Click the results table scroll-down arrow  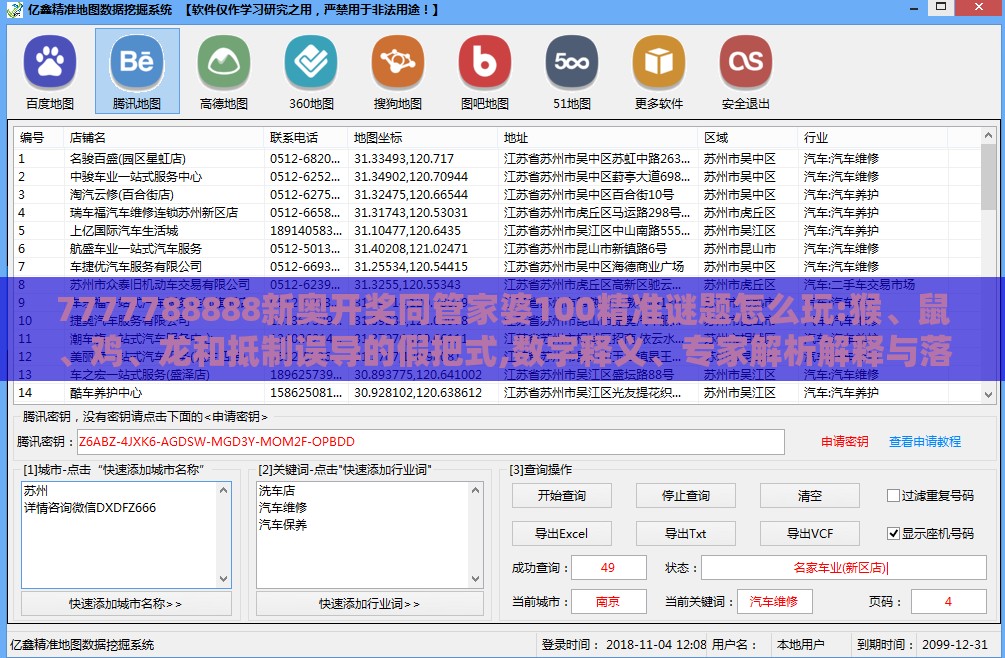coord(988,395)
